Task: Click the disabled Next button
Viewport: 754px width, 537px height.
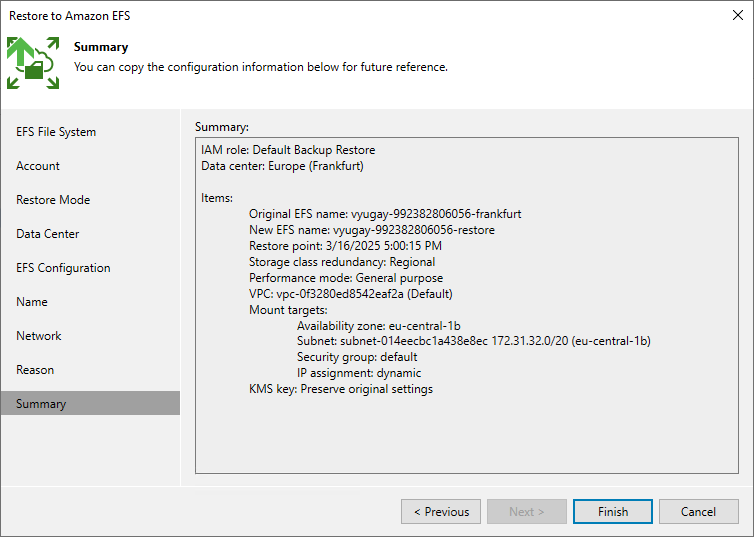Action: (x=527, y=512)
